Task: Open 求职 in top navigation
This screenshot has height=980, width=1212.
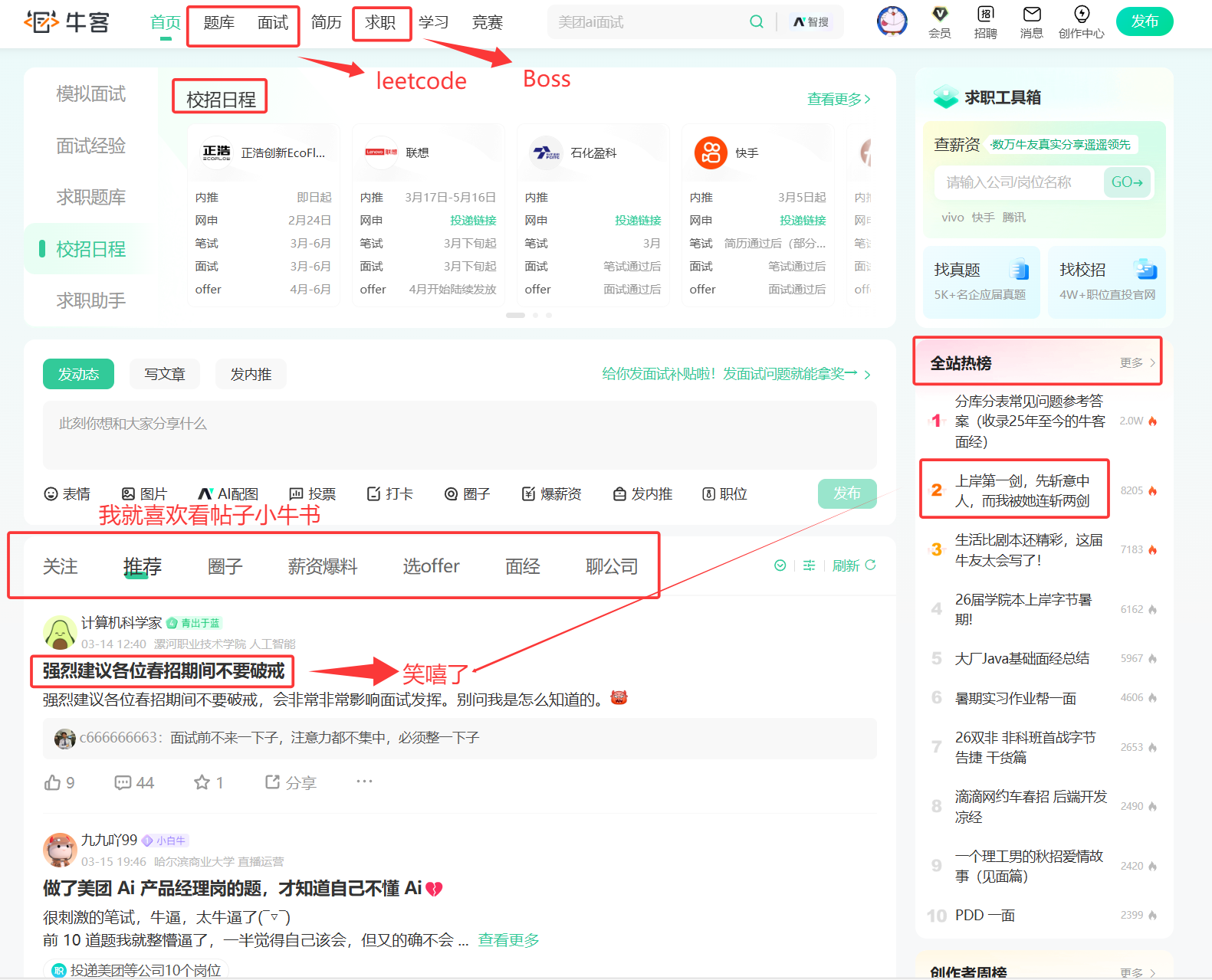Action: tap(380, 22)
